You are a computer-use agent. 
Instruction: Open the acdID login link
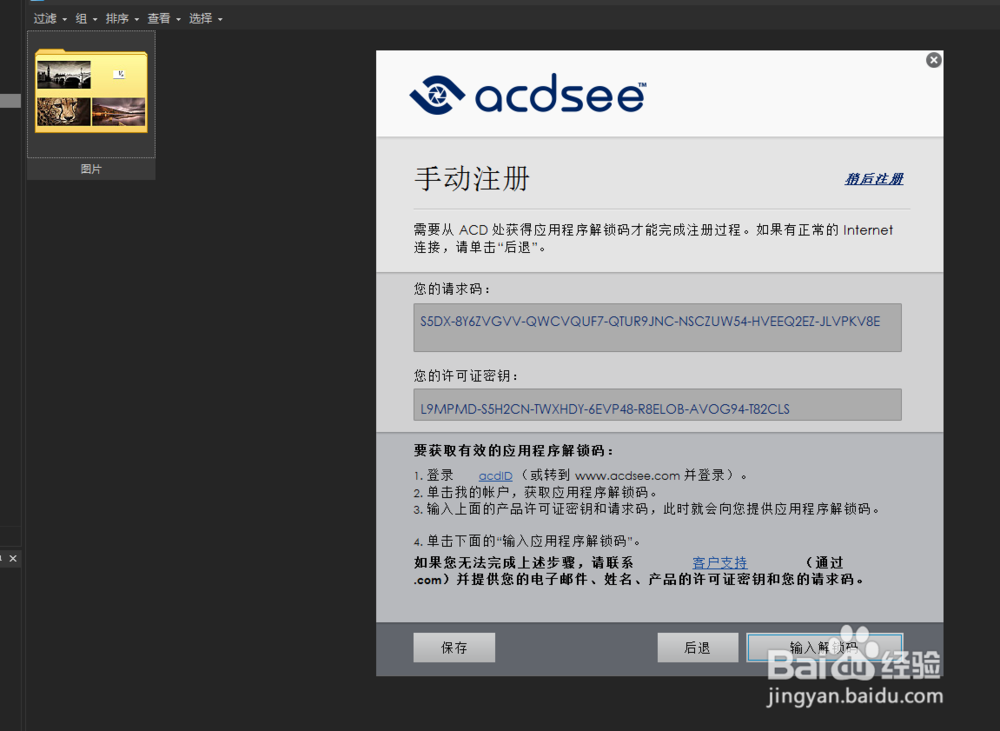pos(496,476)
